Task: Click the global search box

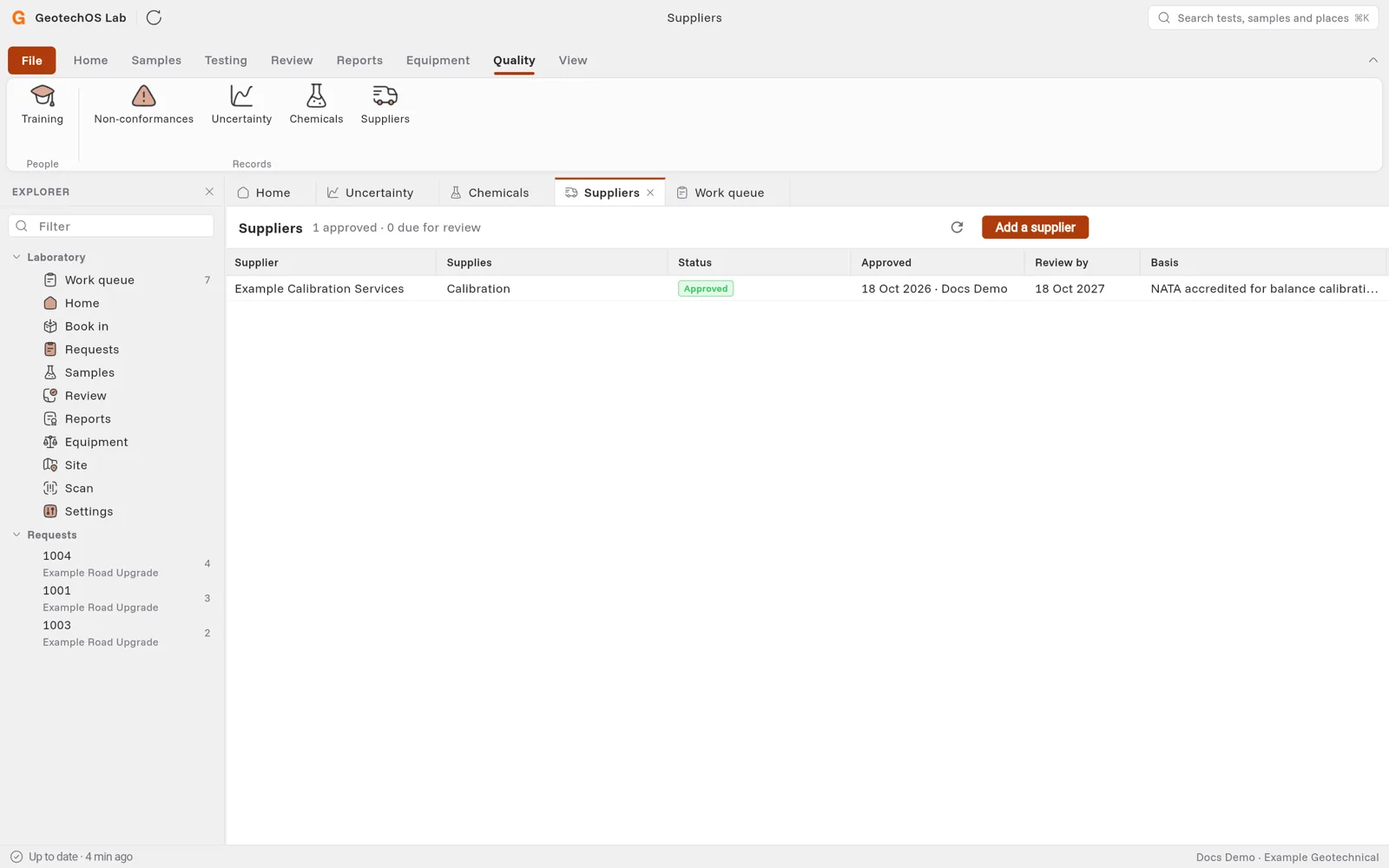Action: (1263, 17)
